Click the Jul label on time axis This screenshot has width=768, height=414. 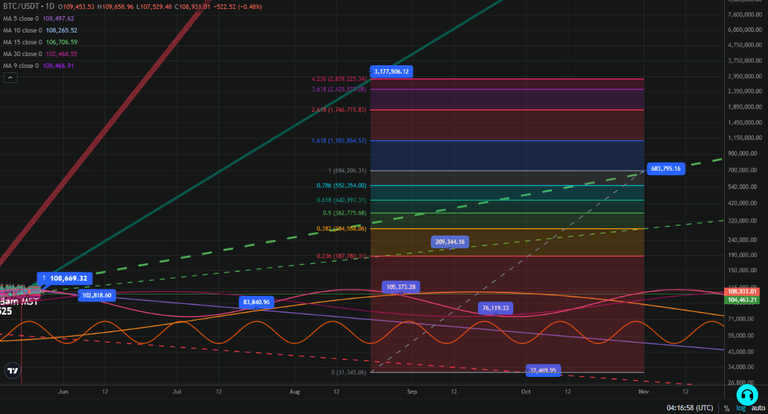(x=177, y=391)
